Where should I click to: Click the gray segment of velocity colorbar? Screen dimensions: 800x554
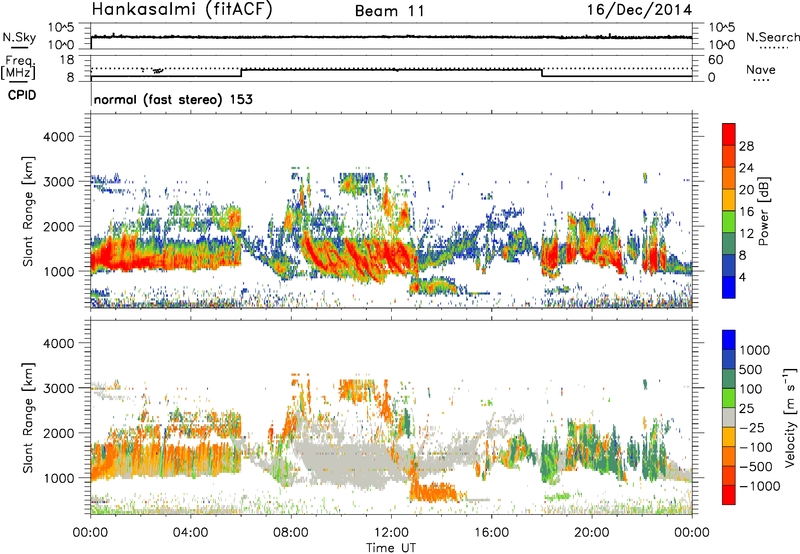729,418
